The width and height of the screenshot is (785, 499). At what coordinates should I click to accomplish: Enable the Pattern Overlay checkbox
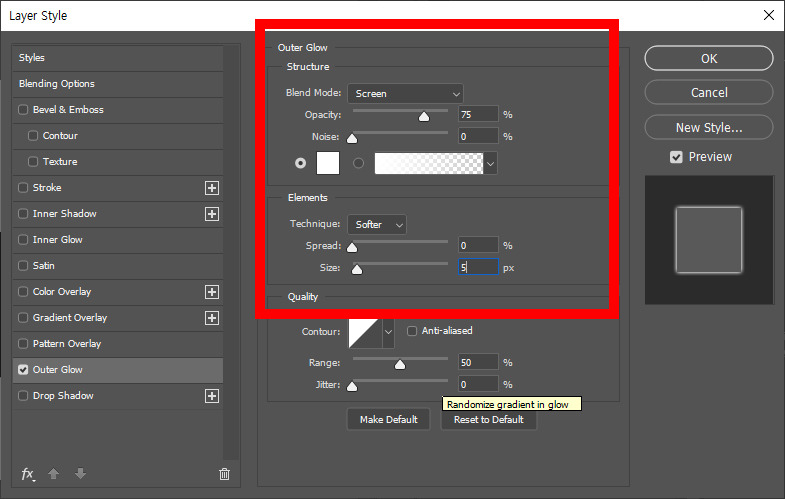pos(23,344)
